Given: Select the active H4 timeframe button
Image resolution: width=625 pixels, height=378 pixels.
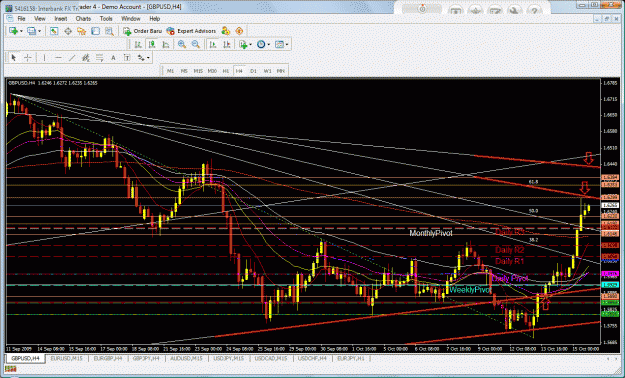Looking at the screenshot, I should [239, 71].
